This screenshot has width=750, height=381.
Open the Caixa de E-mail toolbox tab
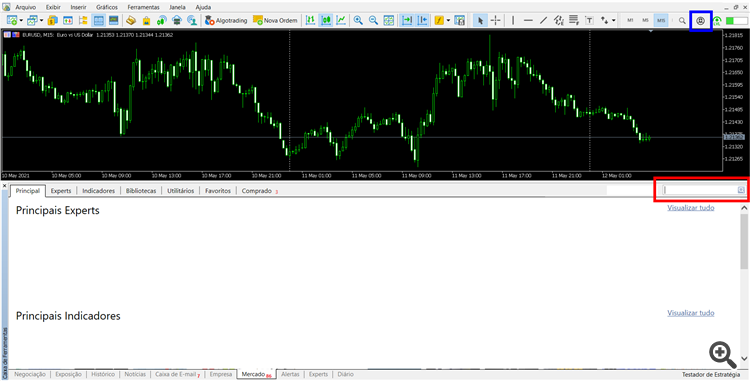pyautogui.click(x=177, y=374)
